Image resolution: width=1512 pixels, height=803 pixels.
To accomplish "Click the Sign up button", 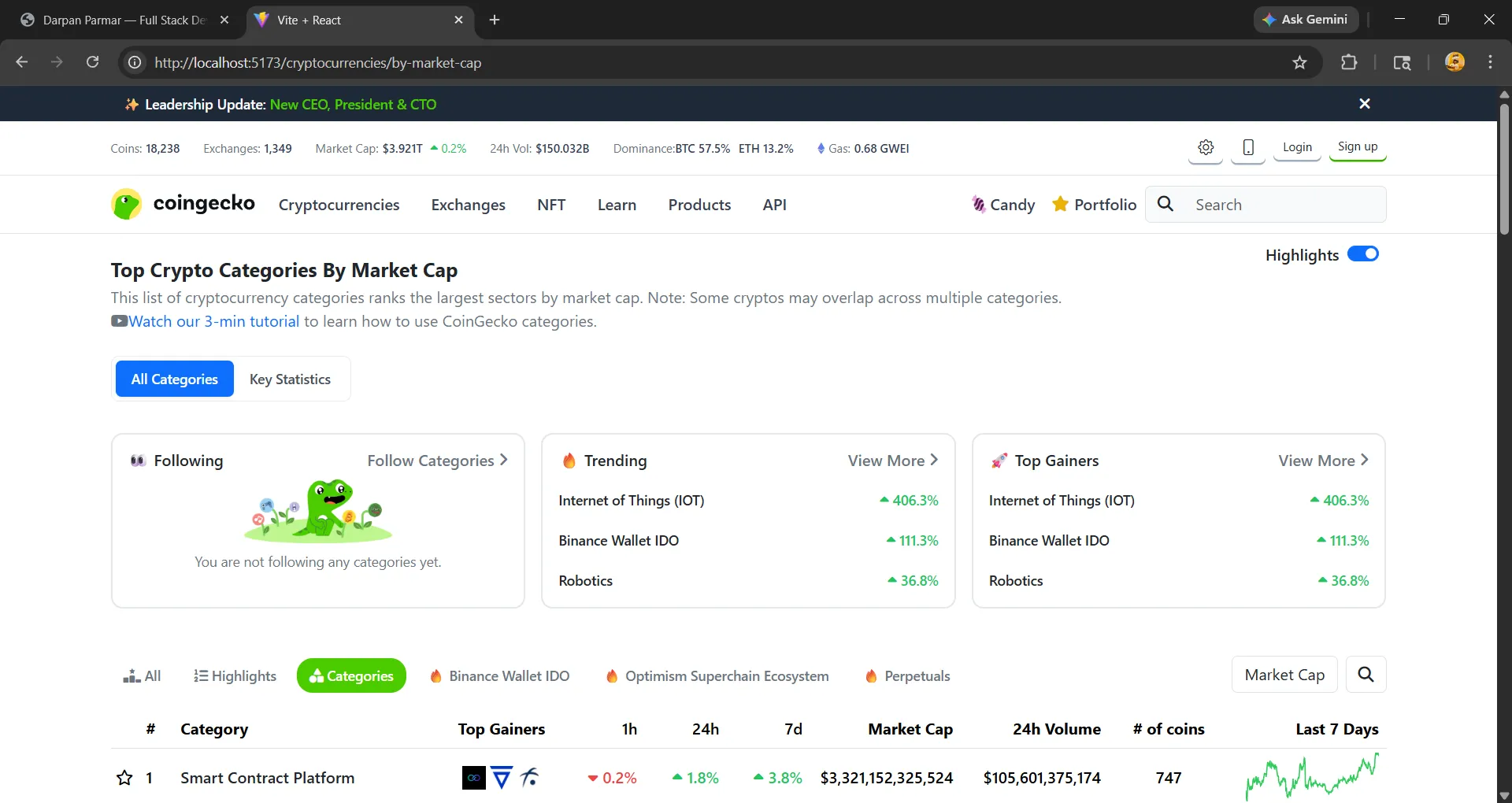I will click(1358, 147).
